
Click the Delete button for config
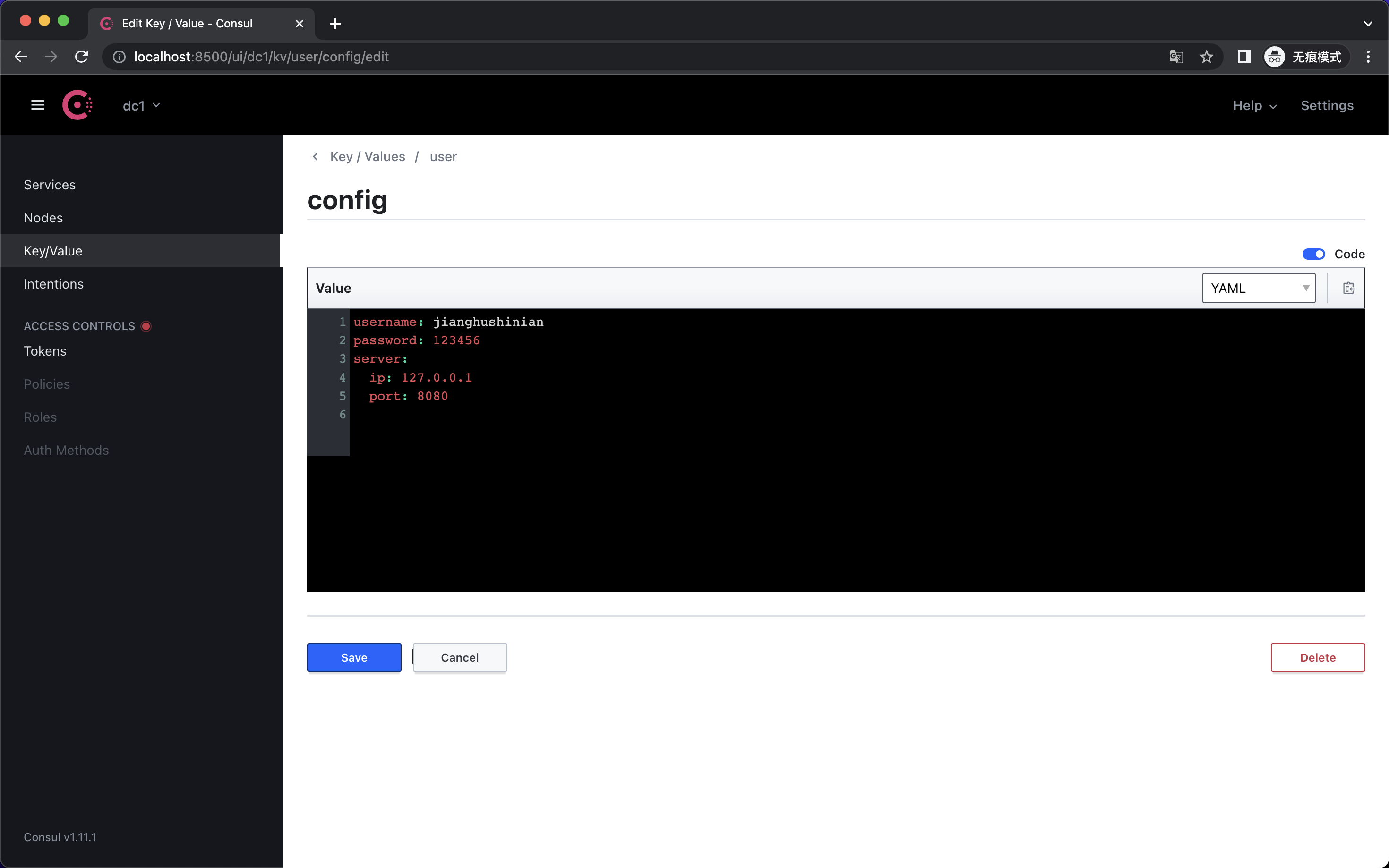1318,657
